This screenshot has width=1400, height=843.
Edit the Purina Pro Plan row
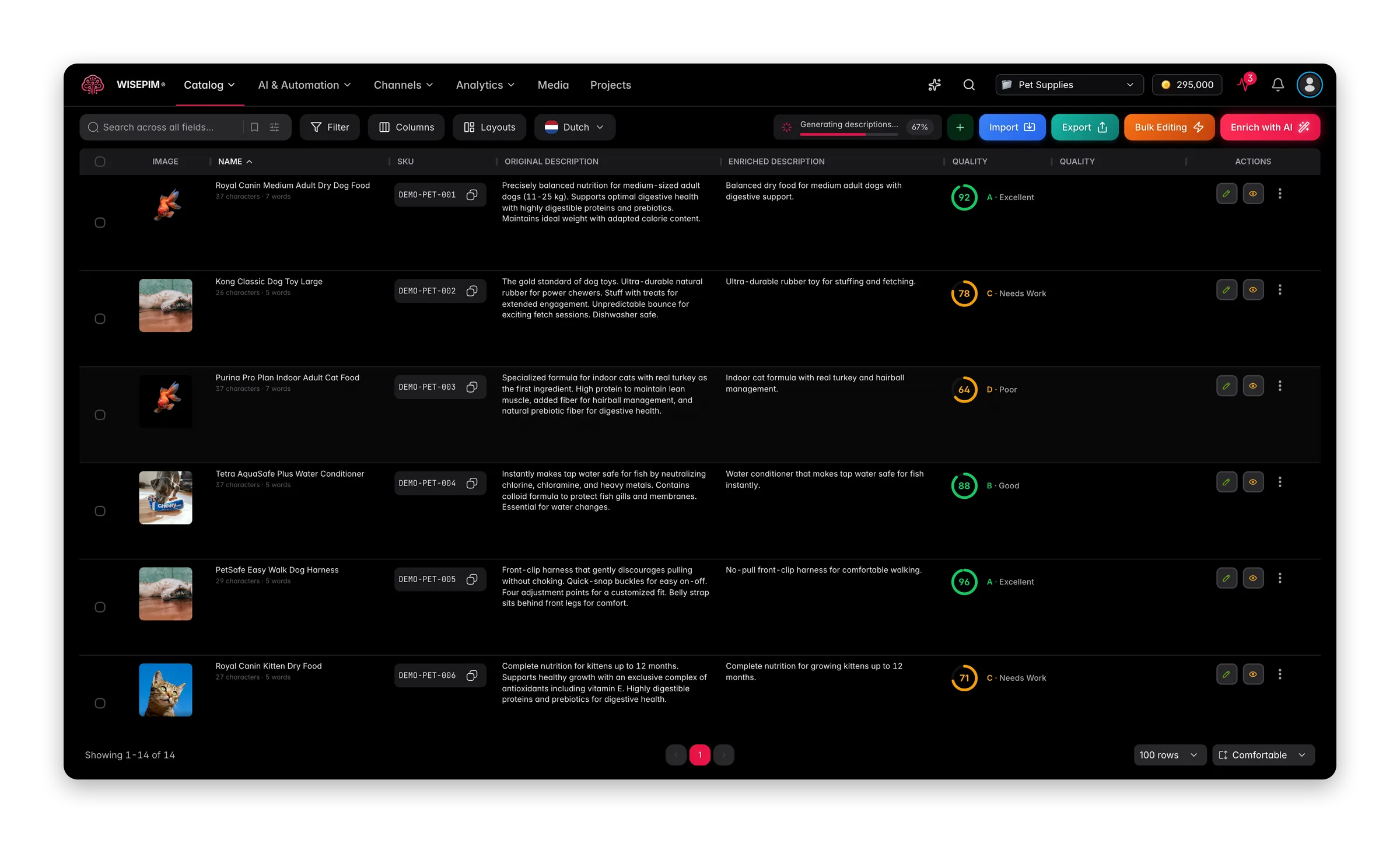click(1227, 386)
